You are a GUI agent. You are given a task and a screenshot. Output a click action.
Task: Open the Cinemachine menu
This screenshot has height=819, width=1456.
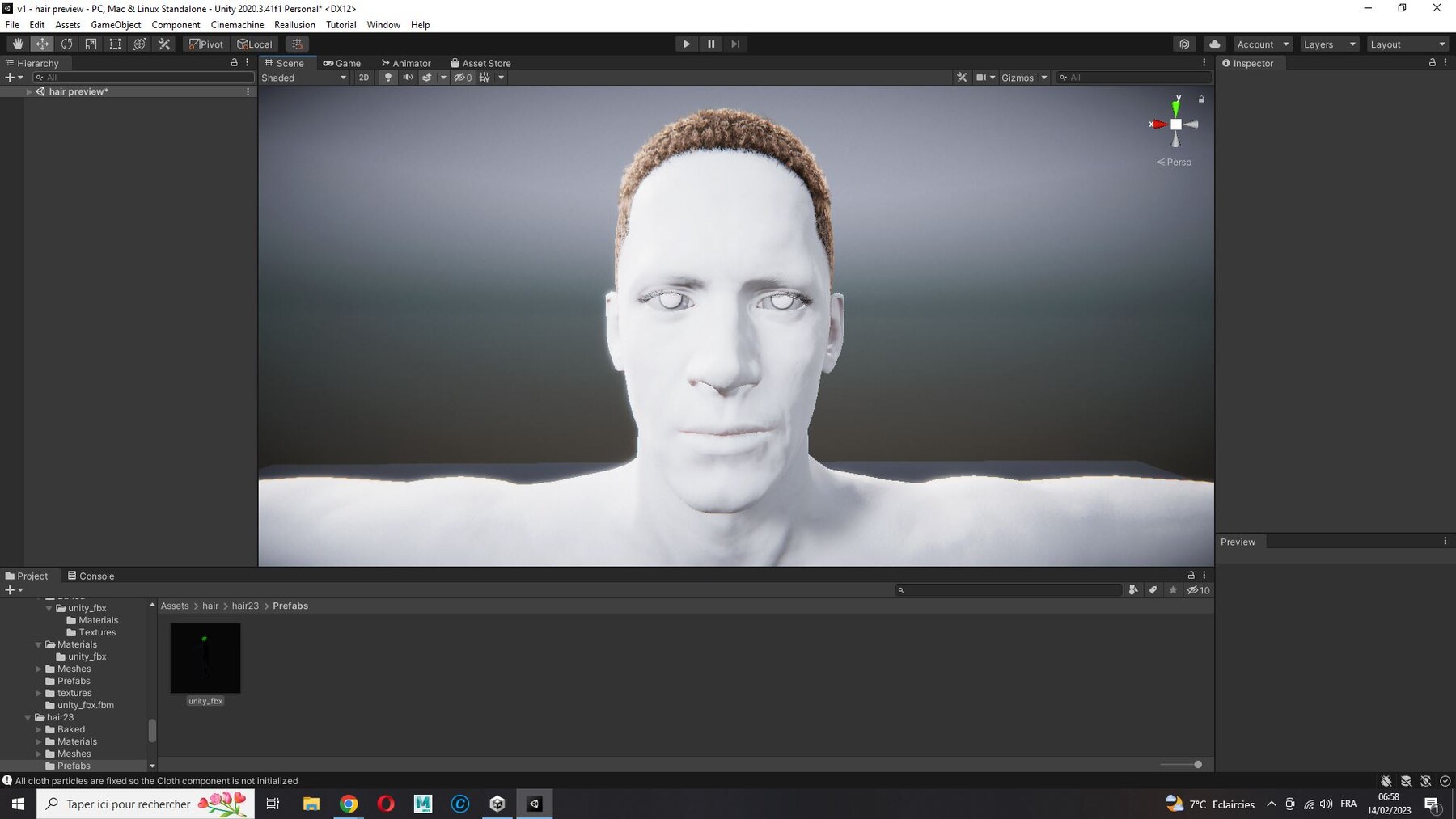coord(237,25)
